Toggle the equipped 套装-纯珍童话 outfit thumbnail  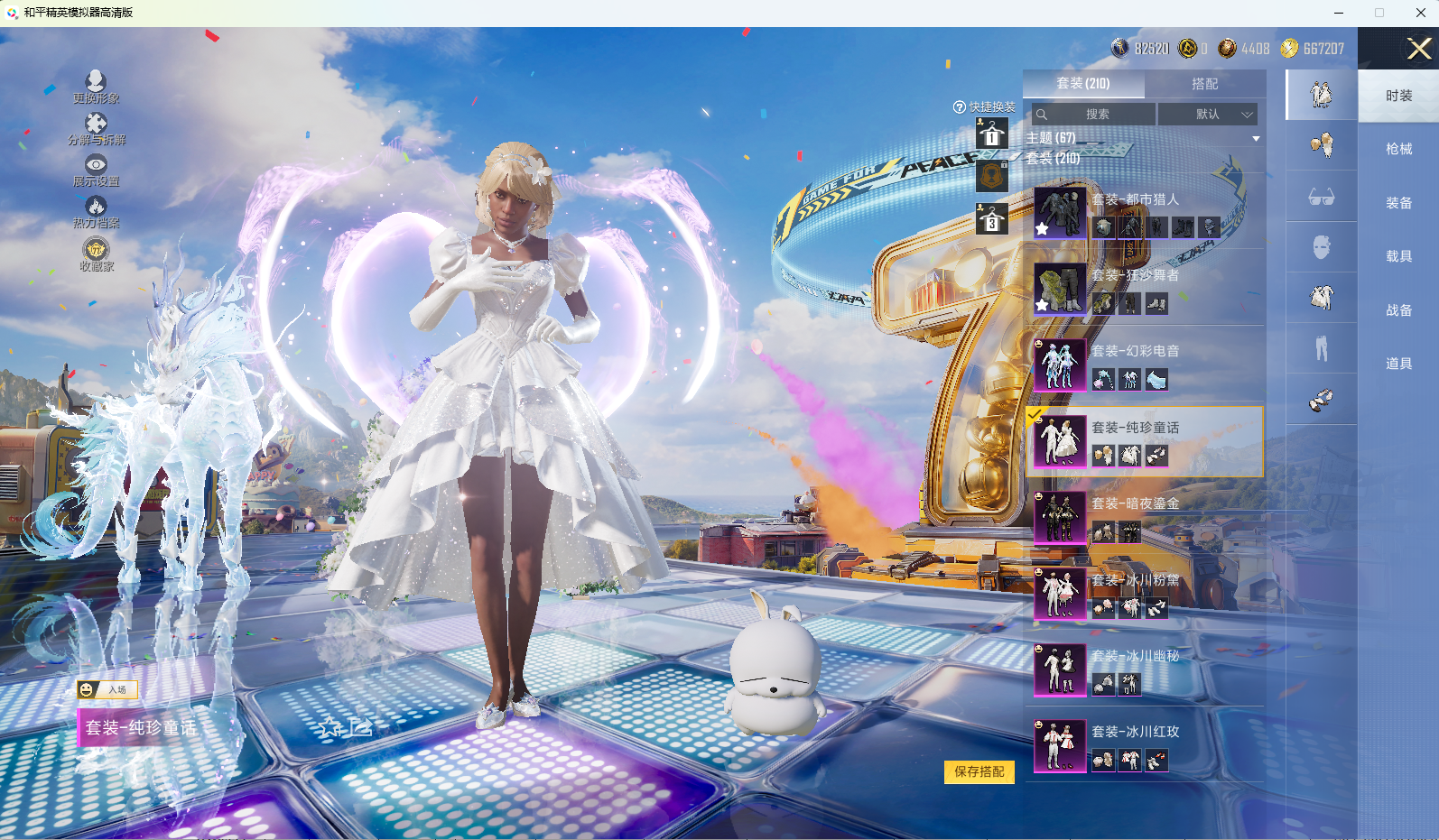[x=1060, y=441]
